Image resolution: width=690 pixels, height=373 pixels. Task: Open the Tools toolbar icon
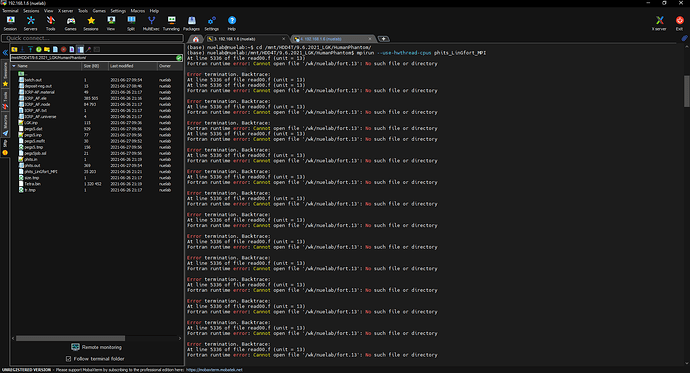click(51, 23)
